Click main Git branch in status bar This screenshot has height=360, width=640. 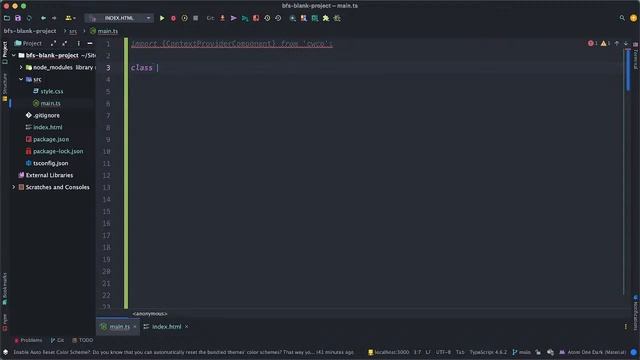(x=522, y=352)
